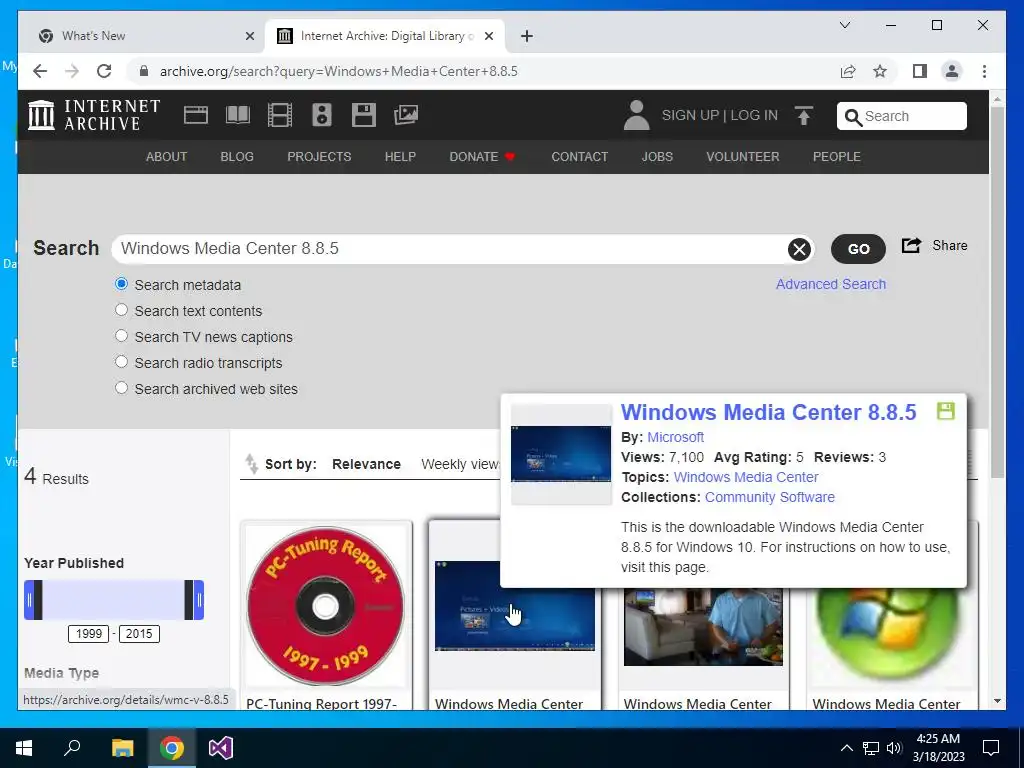Click the top-right Search input field
This screenshot has width=1024, height=768.
(x=902, y=116)
